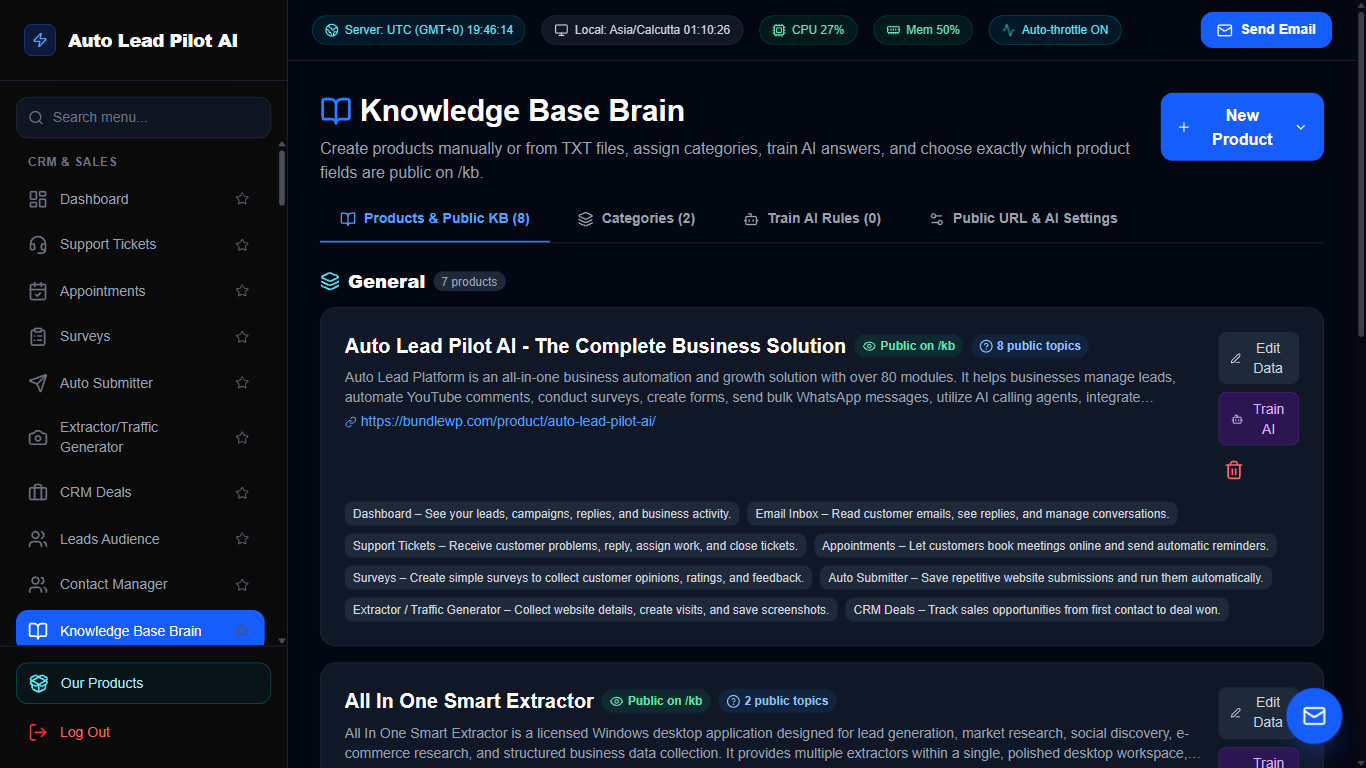Star the Extractor/Traffic Generator entry
Viewport: 1366px width, 768px height.
tap(242, 438)
